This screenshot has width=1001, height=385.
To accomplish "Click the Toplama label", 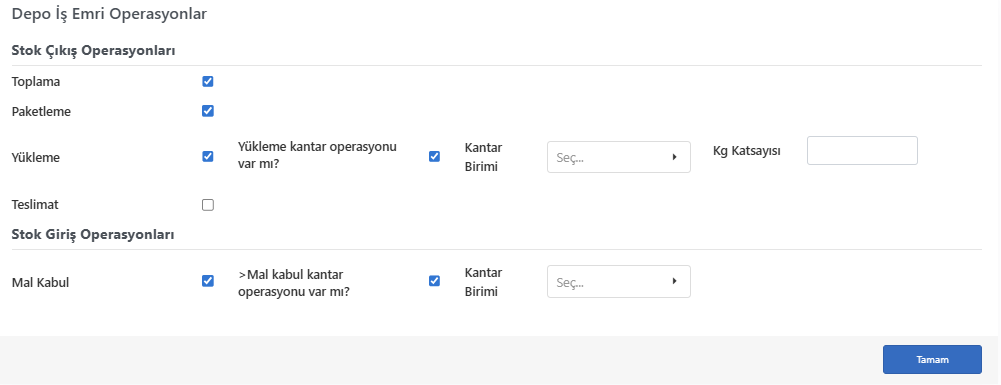I will pyautogui.click(x=36, y=82).
